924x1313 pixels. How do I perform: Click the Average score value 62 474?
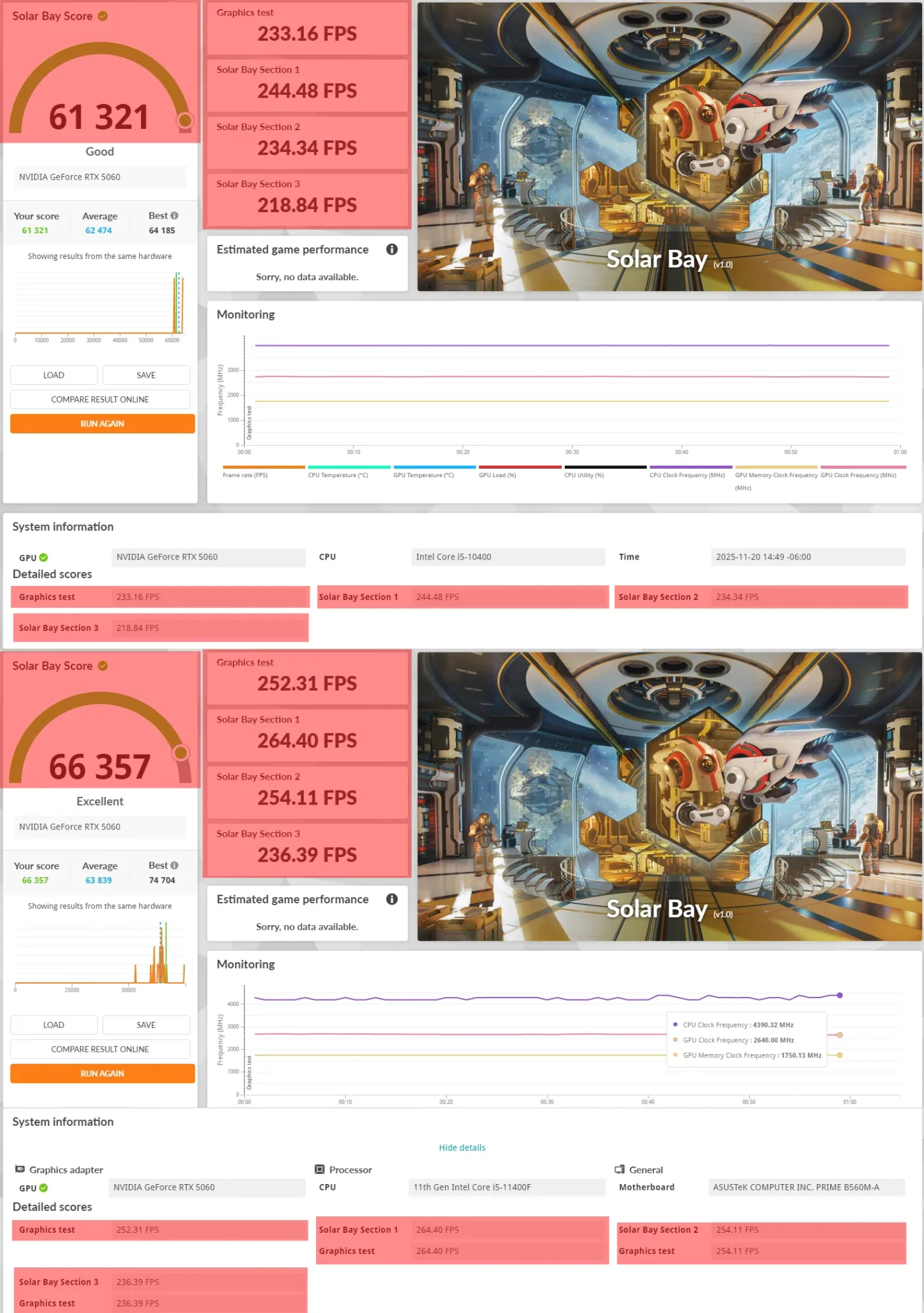[x=99, y=231]
